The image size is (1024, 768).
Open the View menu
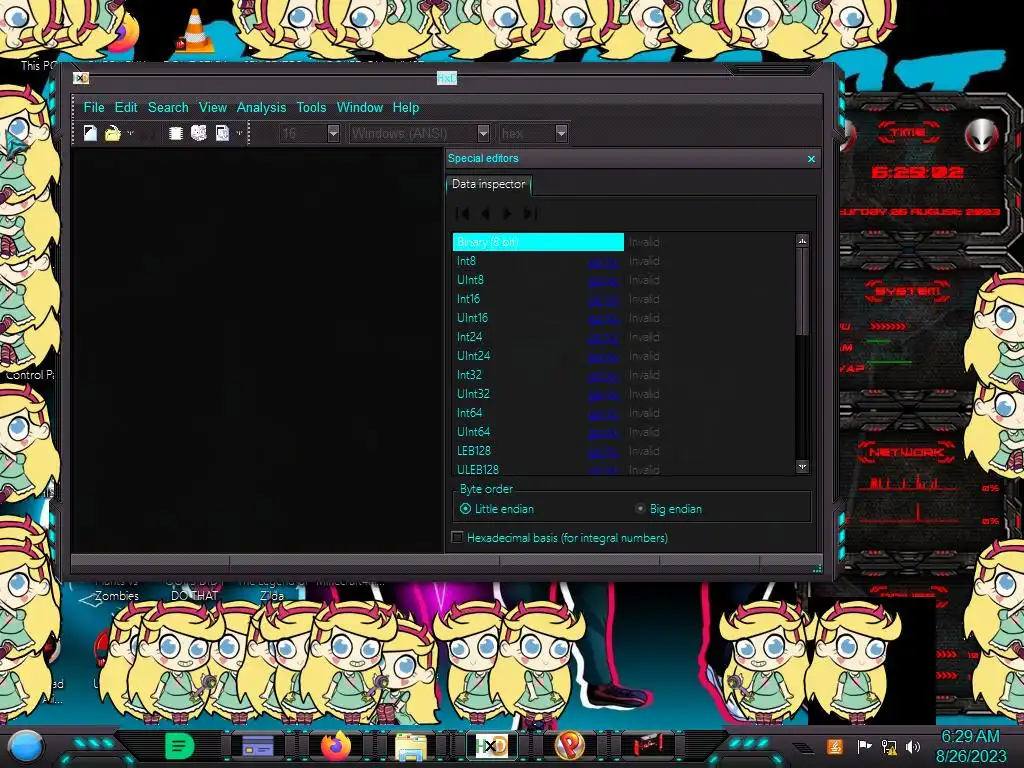(213, 107)
